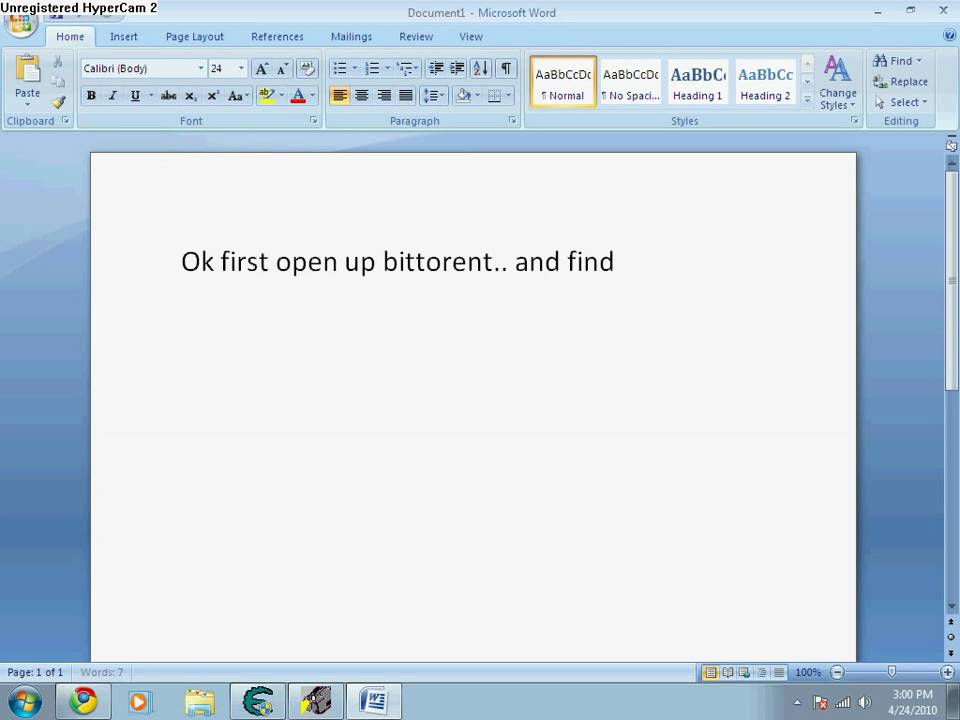
Task: Click the Bullets list icon
Action: point(340,68)
